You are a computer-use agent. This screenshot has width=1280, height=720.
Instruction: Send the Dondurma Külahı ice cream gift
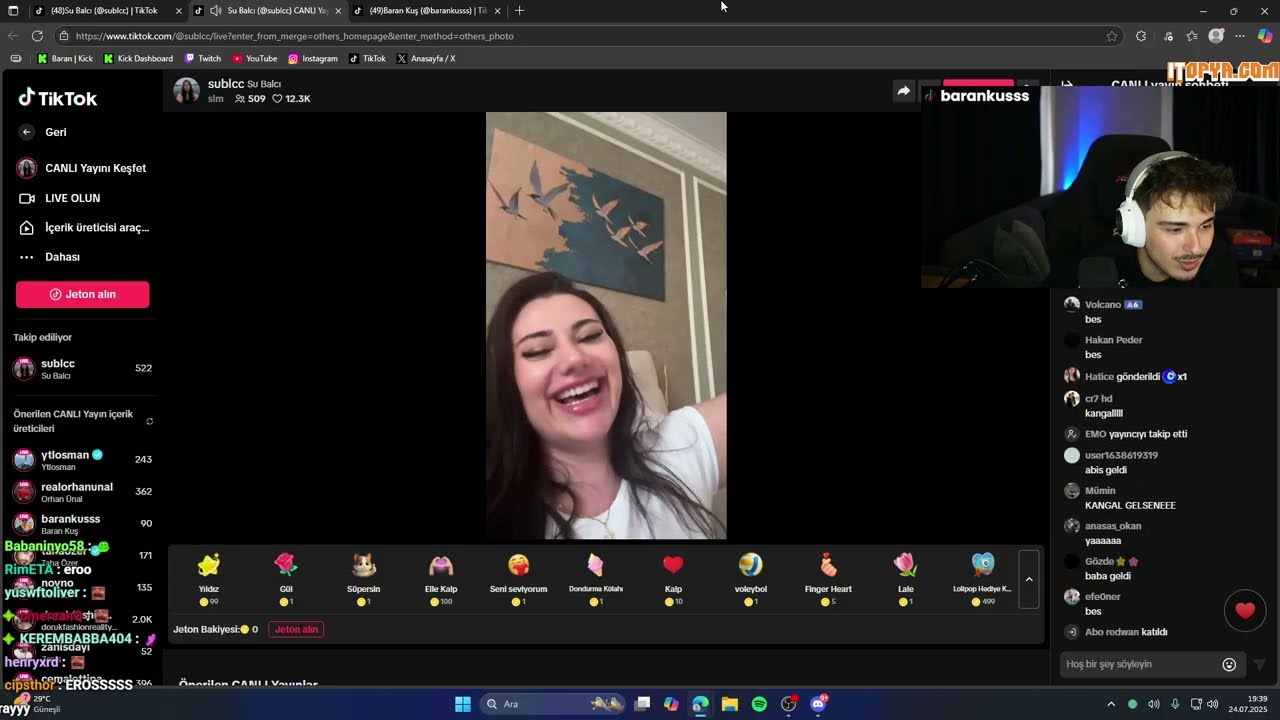click(x=596, y=579)
